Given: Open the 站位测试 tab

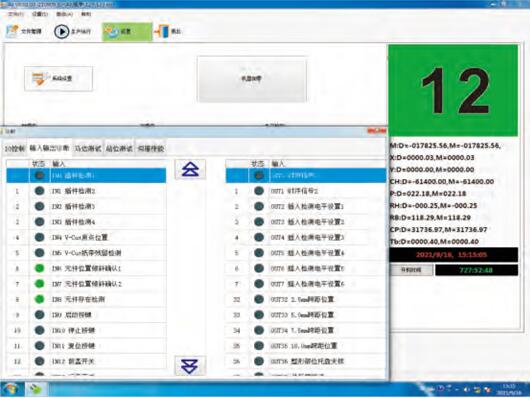Looking at the screenshot, I should [x=119, y=148].
